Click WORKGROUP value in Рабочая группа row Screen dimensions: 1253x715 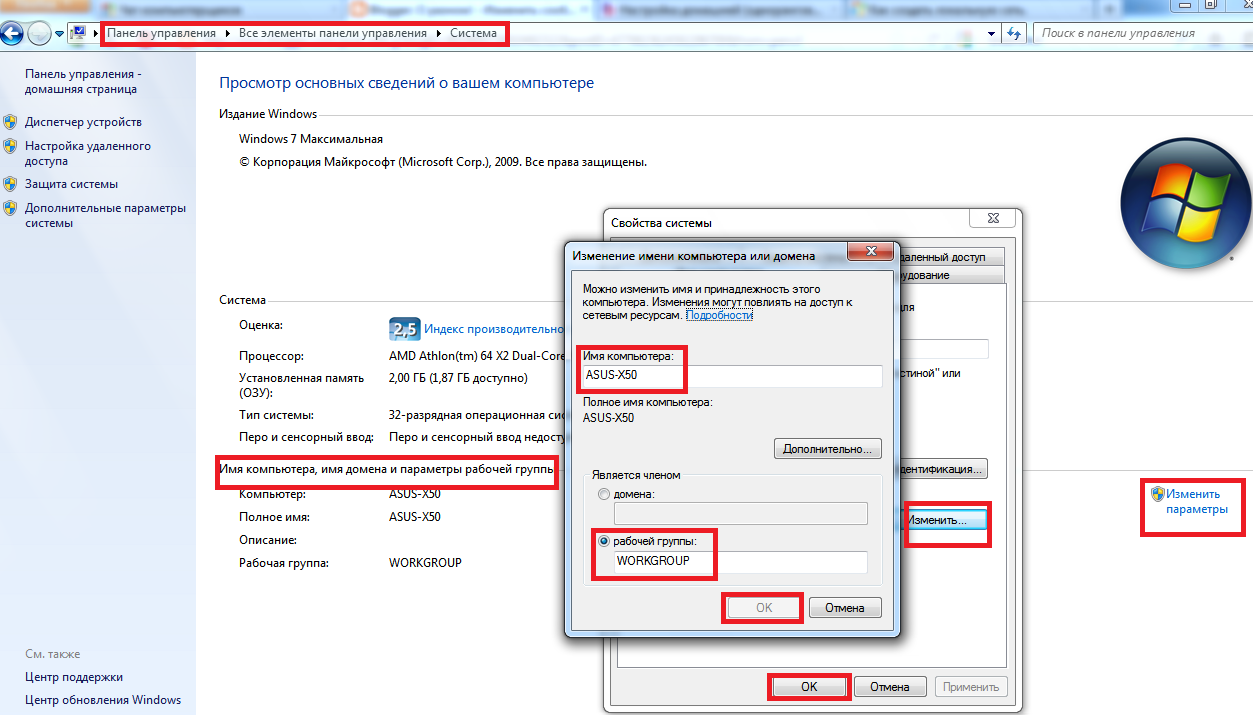425,563
